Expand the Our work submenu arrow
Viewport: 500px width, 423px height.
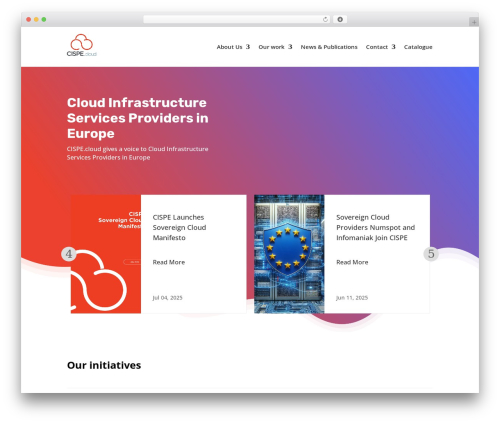pyautogui.click(x=290, y=47)
